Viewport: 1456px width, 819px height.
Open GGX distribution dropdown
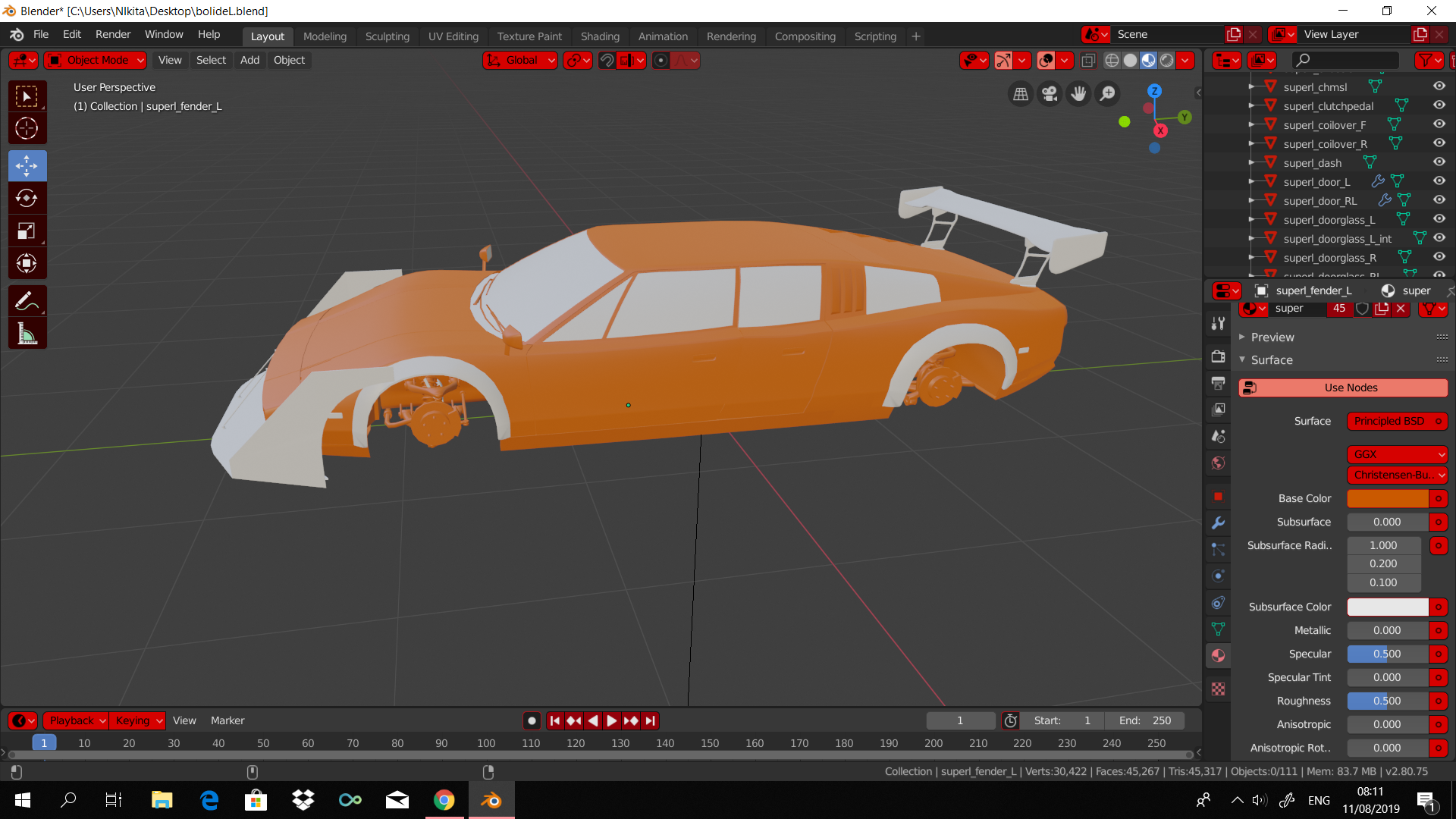(1397, 453)
